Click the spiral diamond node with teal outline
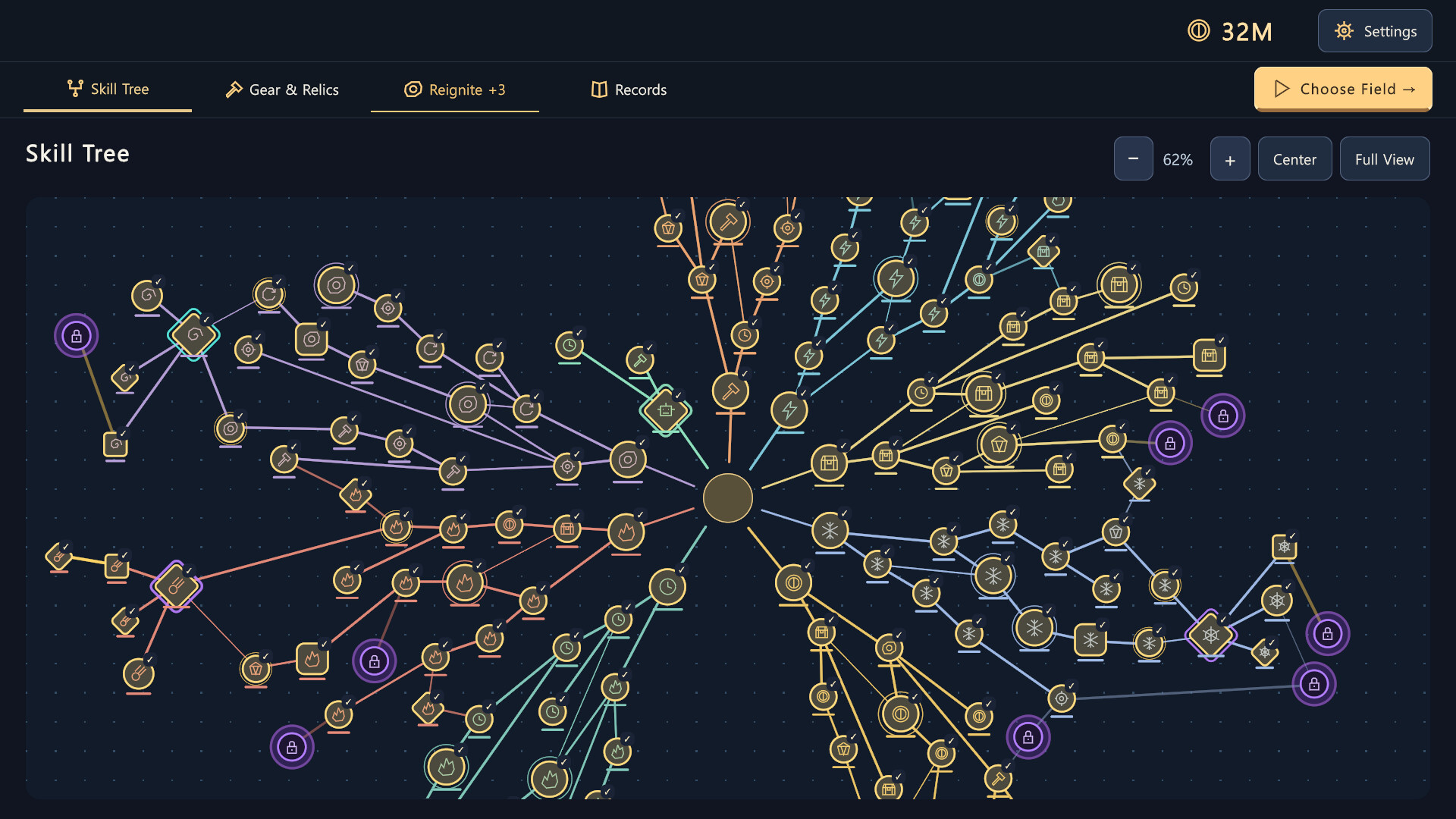 194,334
